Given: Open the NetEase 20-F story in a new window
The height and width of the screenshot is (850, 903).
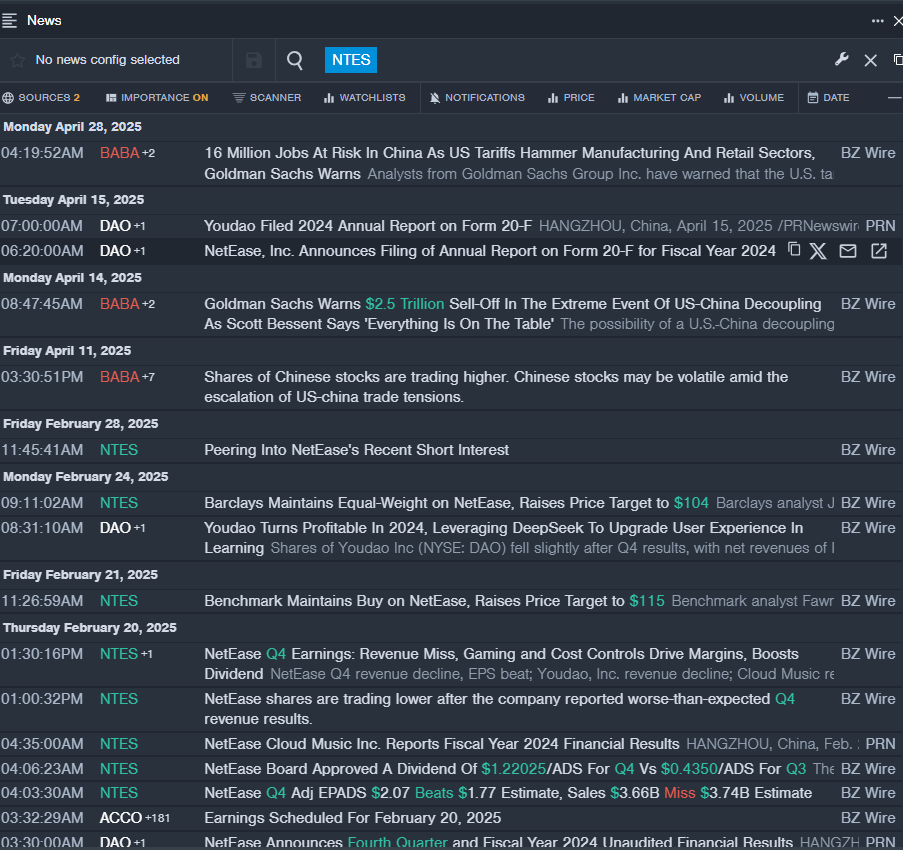Looking at the screenshot, I should click(x=879, y=251).
